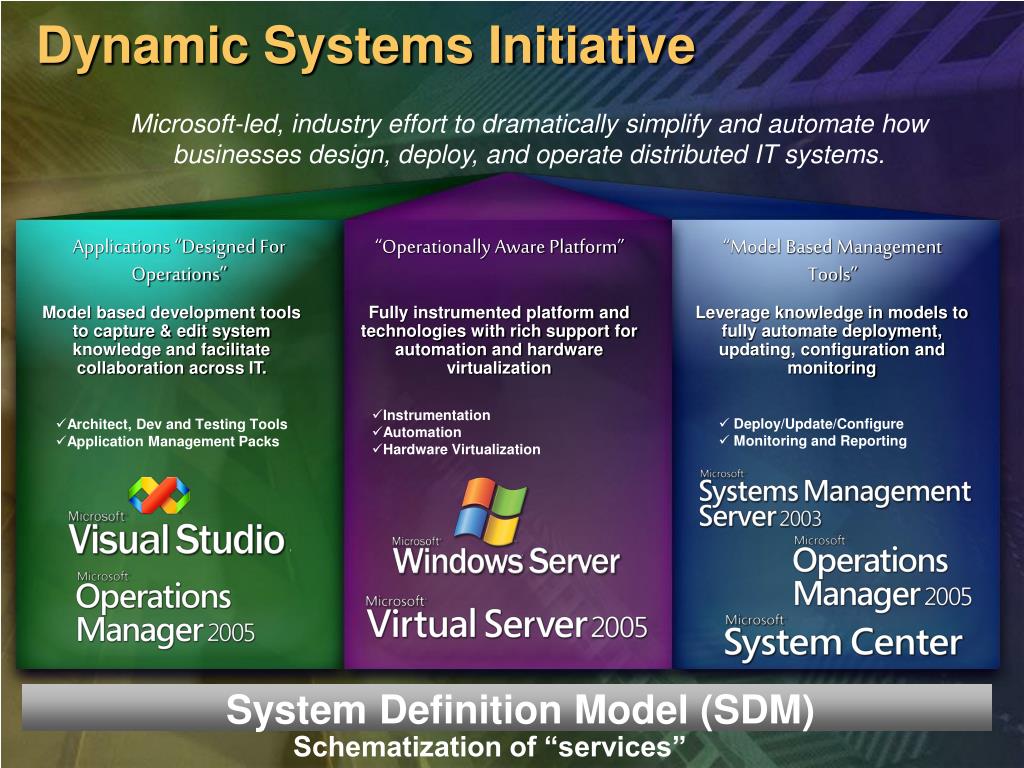The image size is (1024, 768).
Task: Select "Fully instrumented platform" paragraph
Action: click(499, 340)
